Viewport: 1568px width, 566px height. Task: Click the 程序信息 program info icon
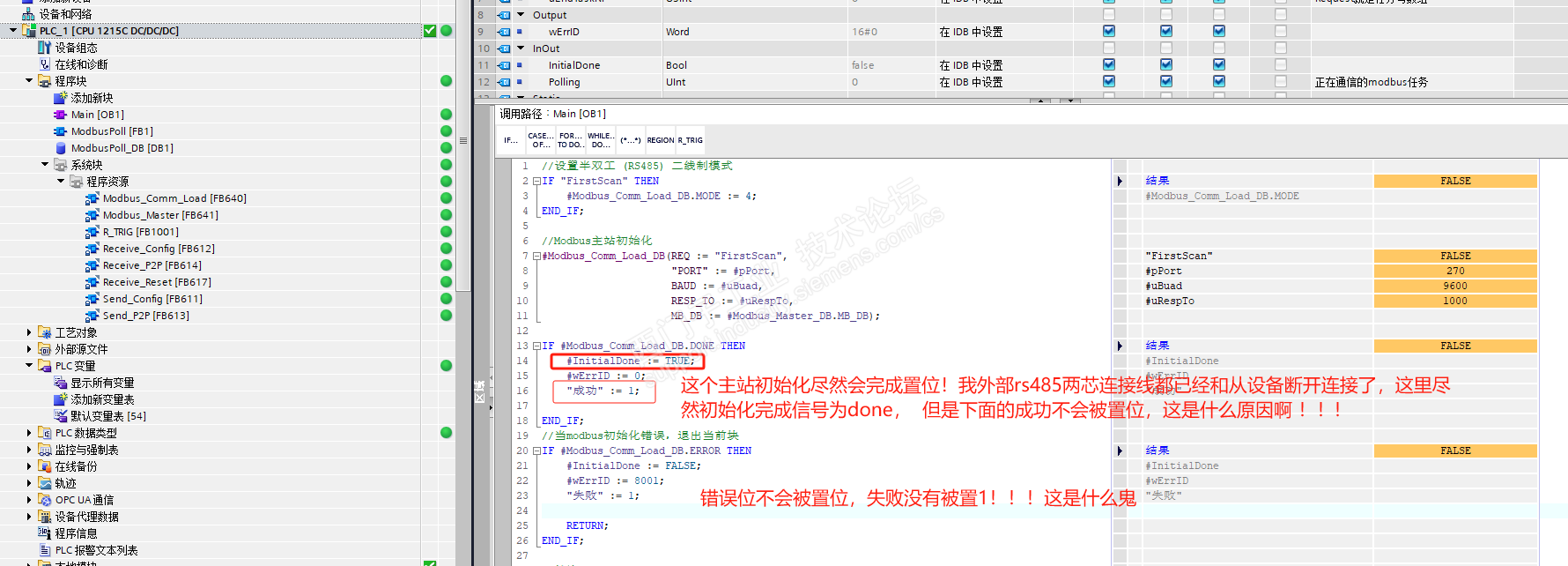[45, 533]
